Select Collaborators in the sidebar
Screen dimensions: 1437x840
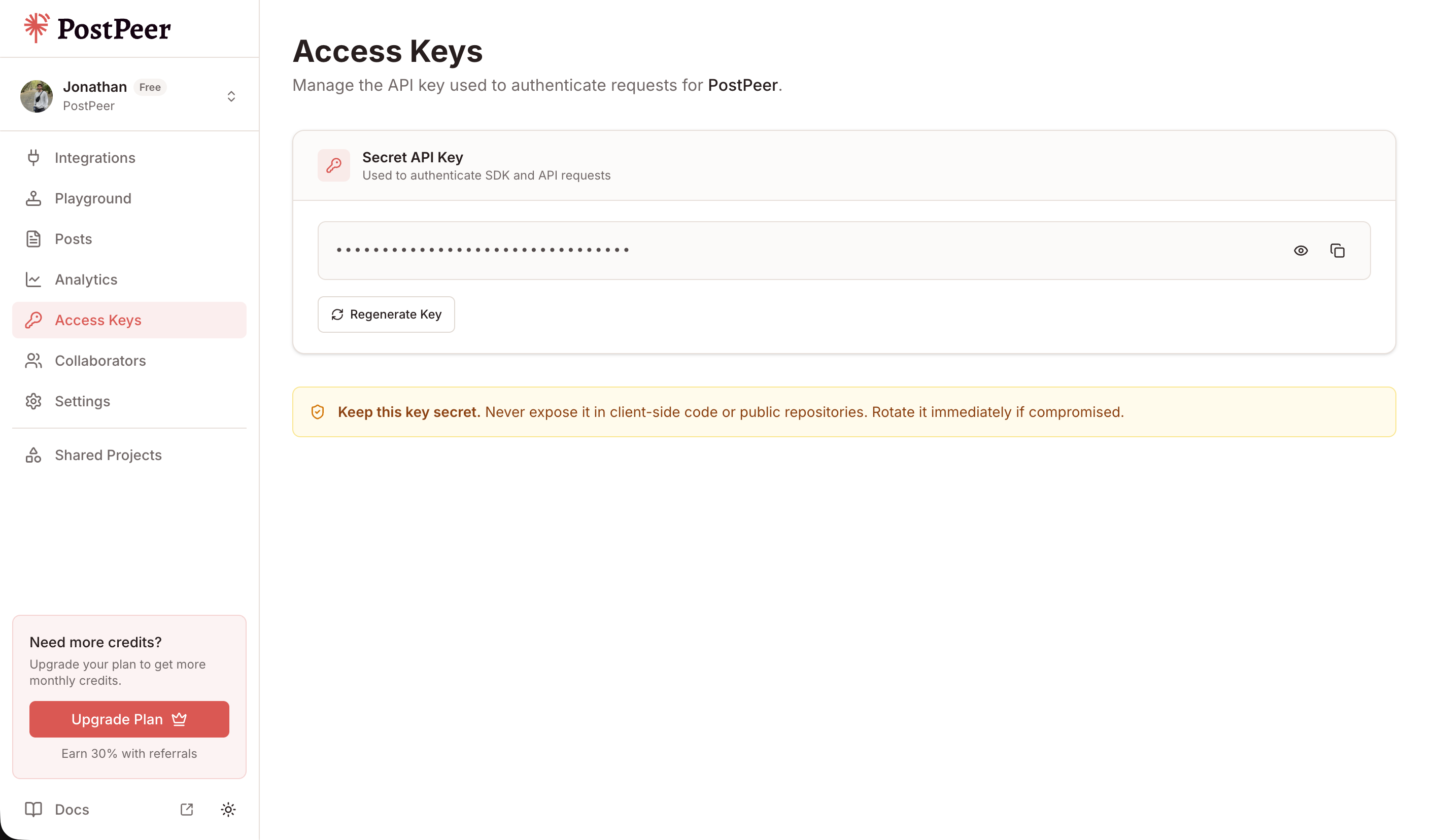(100, 361)
